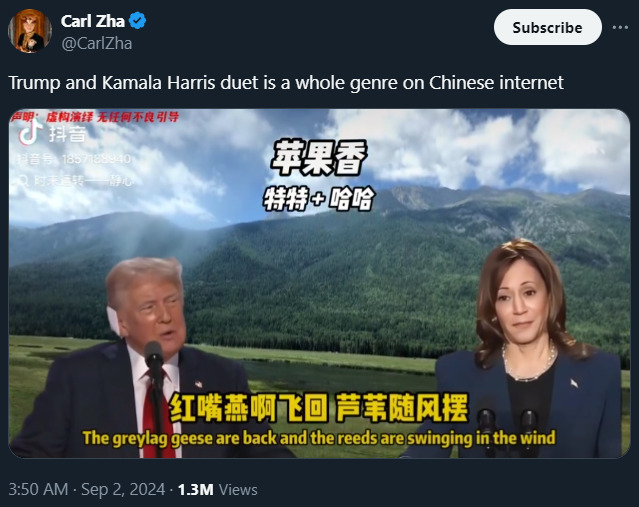Click the English greylag geese subtitle

point(319,438)
